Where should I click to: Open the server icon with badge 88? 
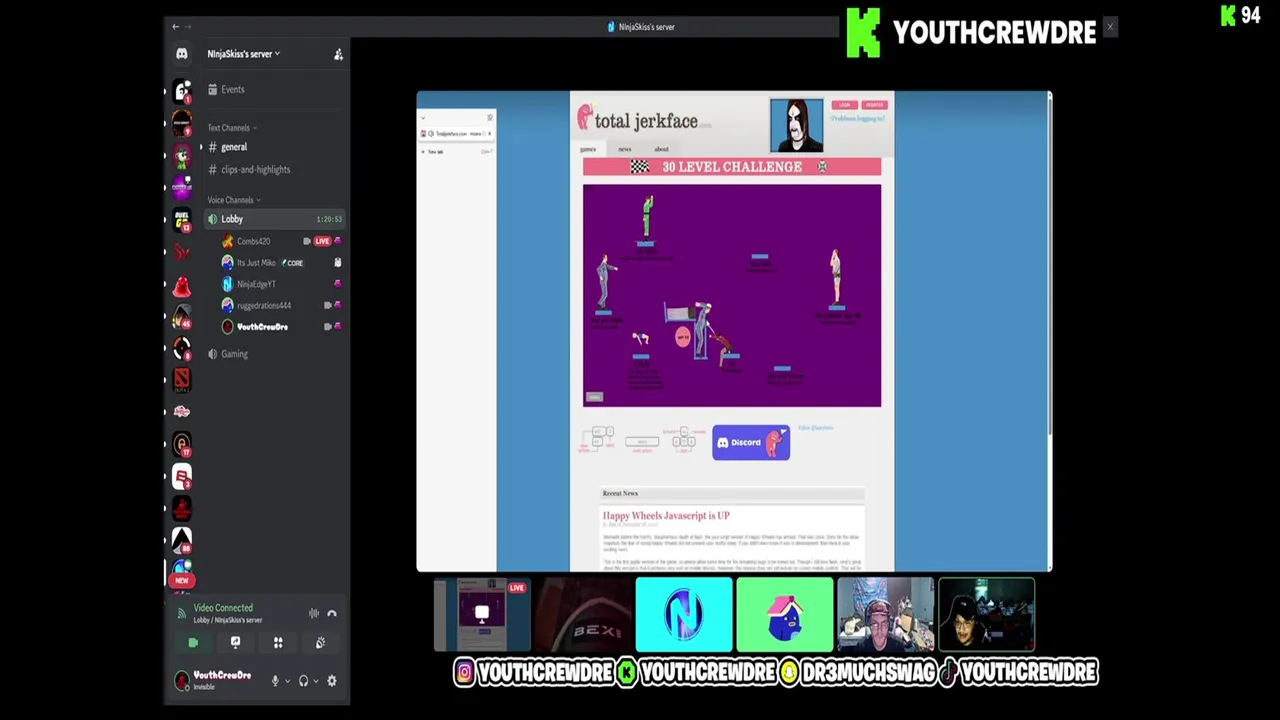coord(181,540)
